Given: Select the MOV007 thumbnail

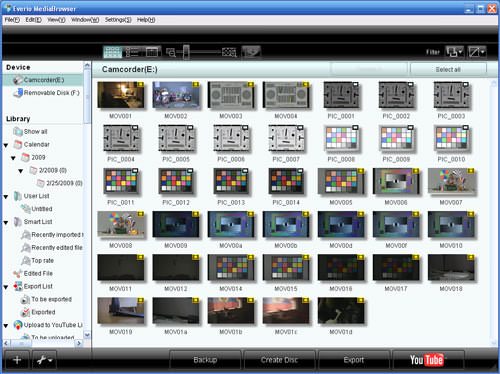Looking at the screenshot, I should [x=451, y=181].
